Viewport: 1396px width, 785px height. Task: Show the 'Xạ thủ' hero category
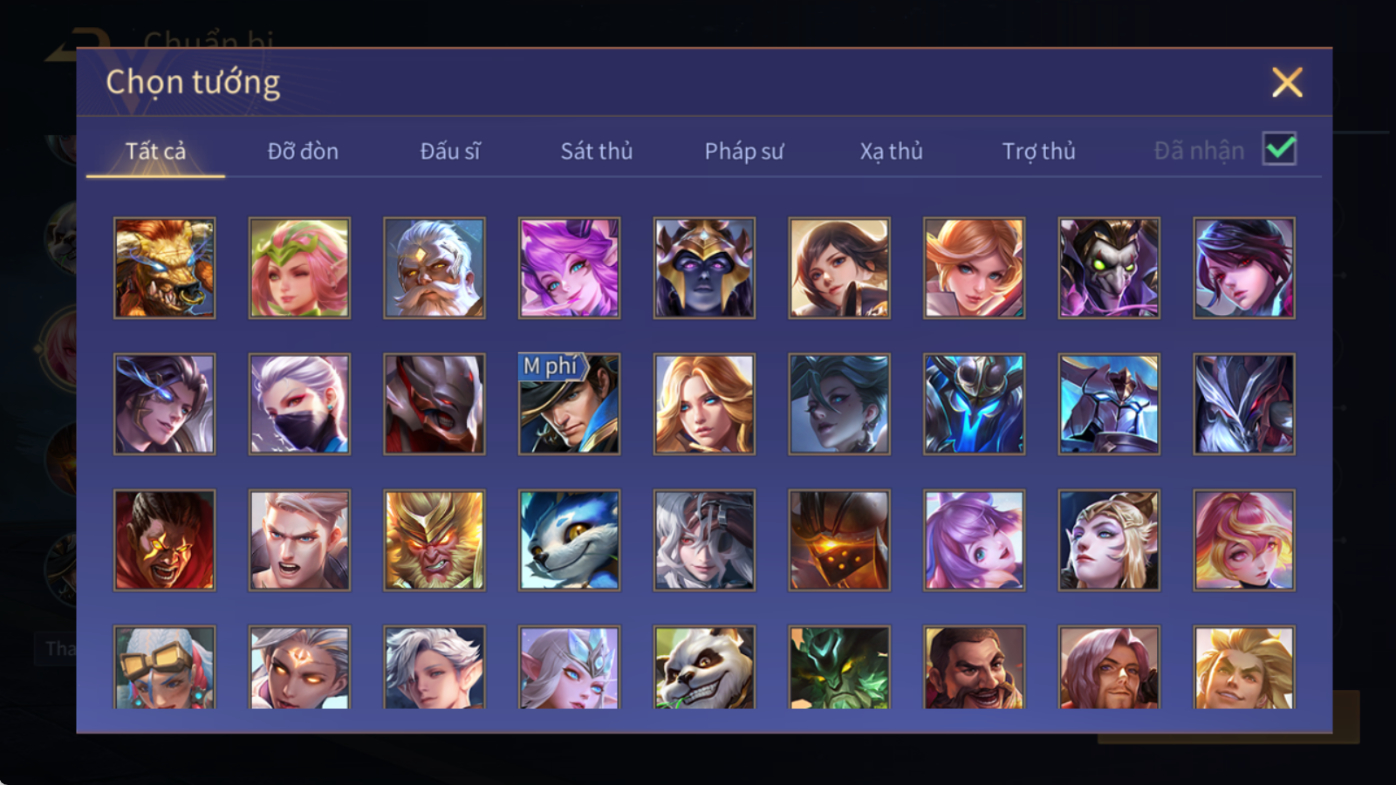[891, 151]
